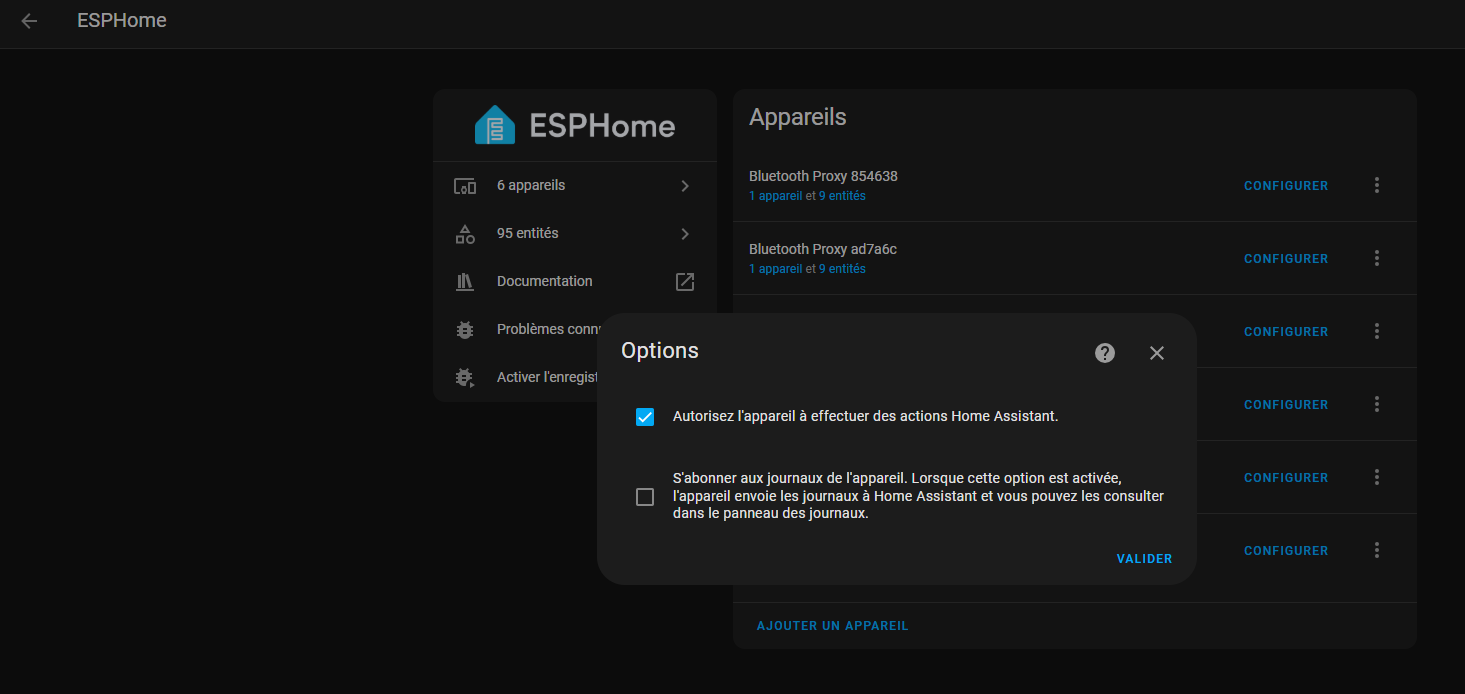1465x694 pixels.
Task: Click the bug icon beside Problèmes connus
Action: 465,330
